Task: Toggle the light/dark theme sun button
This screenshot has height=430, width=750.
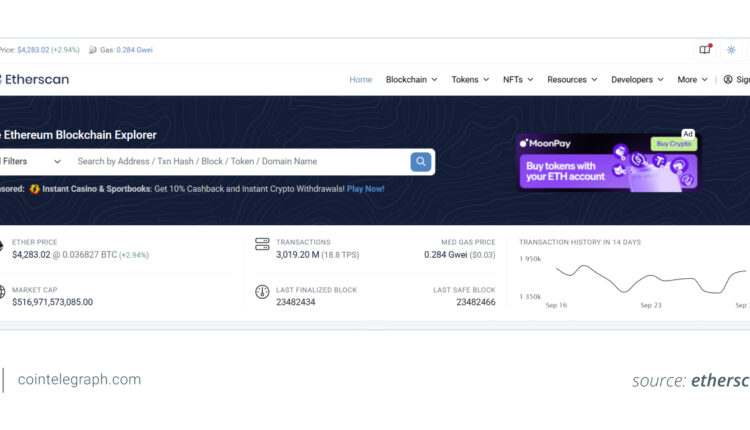Action: click(x=731, y=49)
